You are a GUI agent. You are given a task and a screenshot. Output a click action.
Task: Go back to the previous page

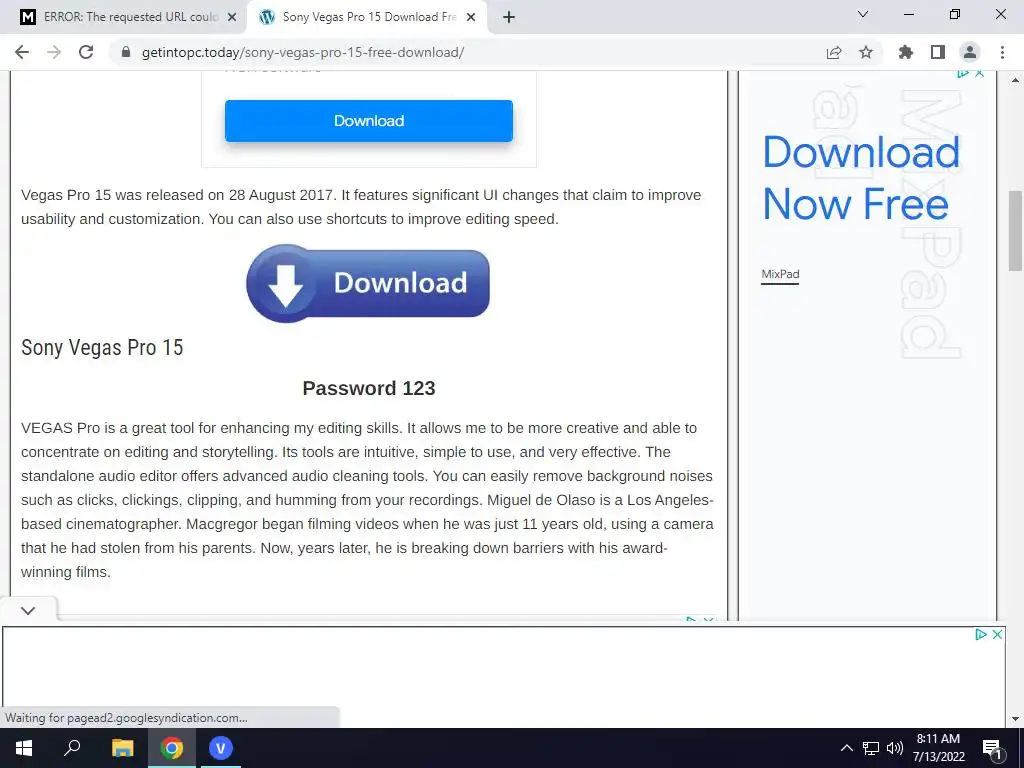[22, 52]
